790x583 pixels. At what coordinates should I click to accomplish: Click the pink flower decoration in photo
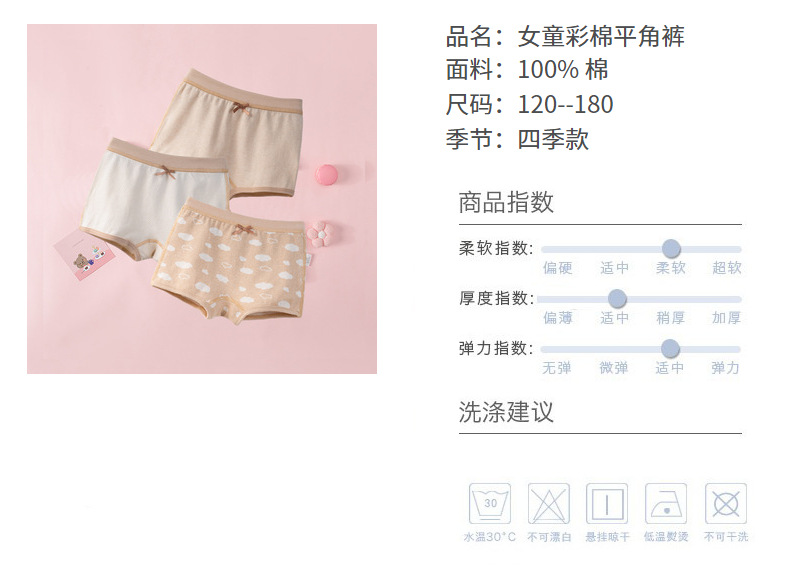320,233
